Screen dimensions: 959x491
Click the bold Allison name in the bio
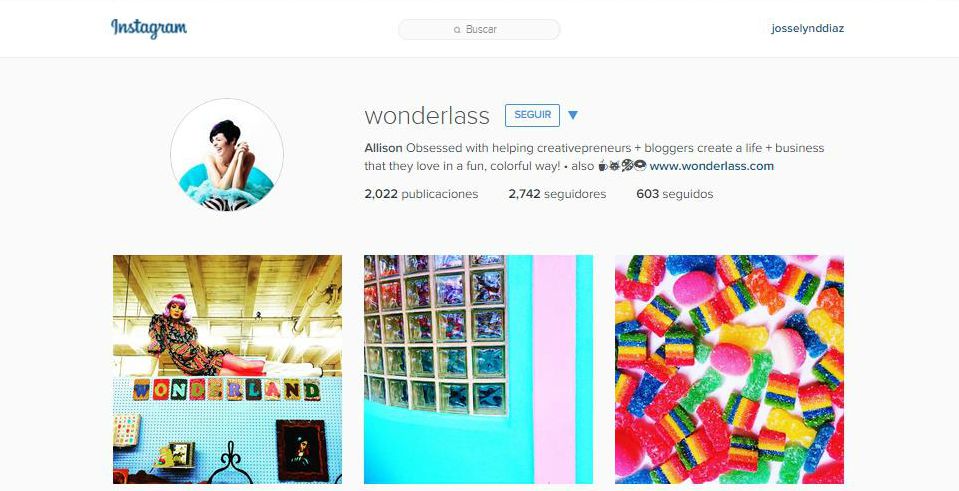[x=383, y=148]
